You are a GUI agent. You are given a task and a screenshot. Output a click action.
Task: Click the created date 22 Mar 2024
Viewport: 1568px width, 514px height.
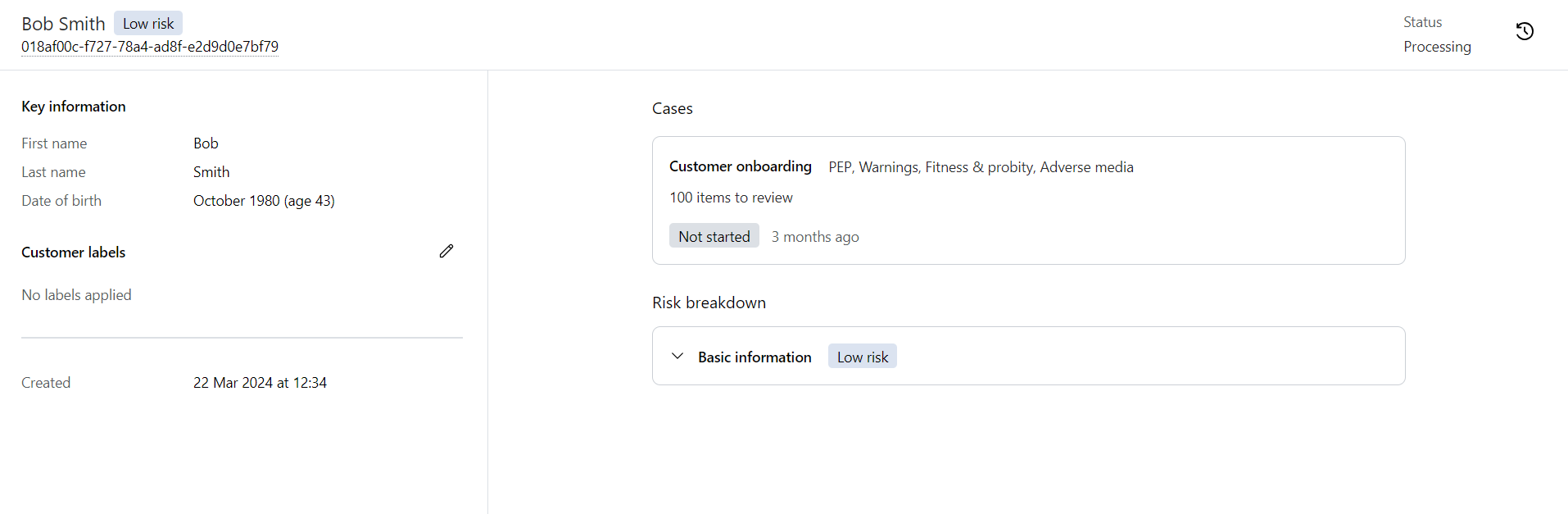click(x=260, y=383)
